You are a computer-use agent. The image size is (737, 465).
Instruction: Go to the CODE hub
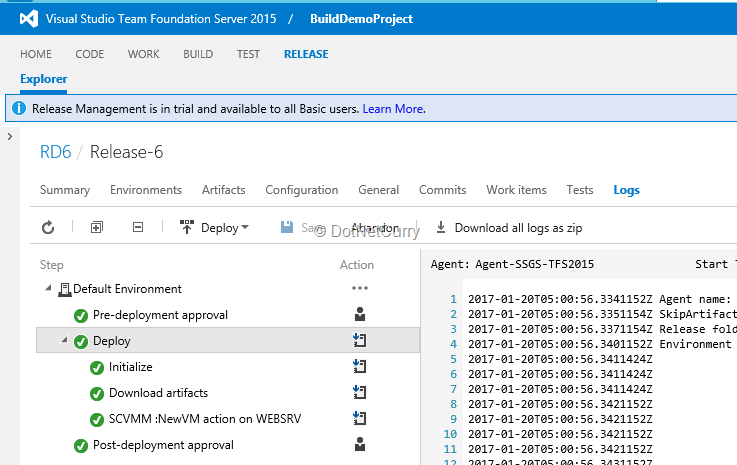pyautogui.click(x=89, y=54)
